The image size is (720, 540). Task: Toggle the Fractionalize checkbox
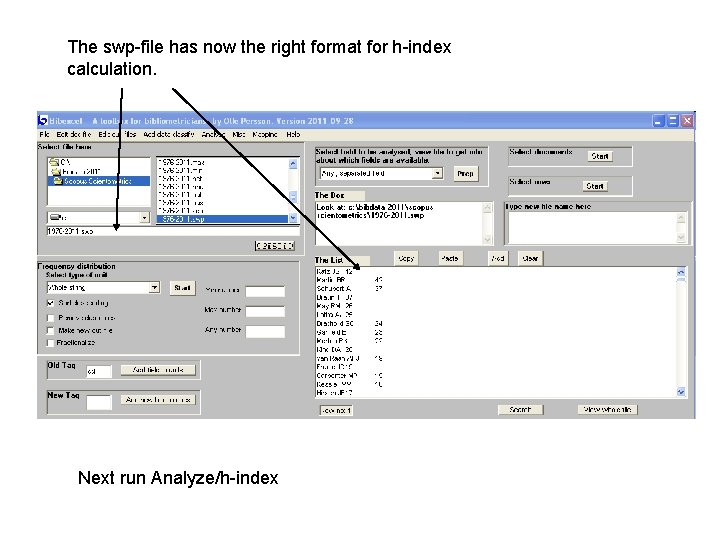click(51, 343)
